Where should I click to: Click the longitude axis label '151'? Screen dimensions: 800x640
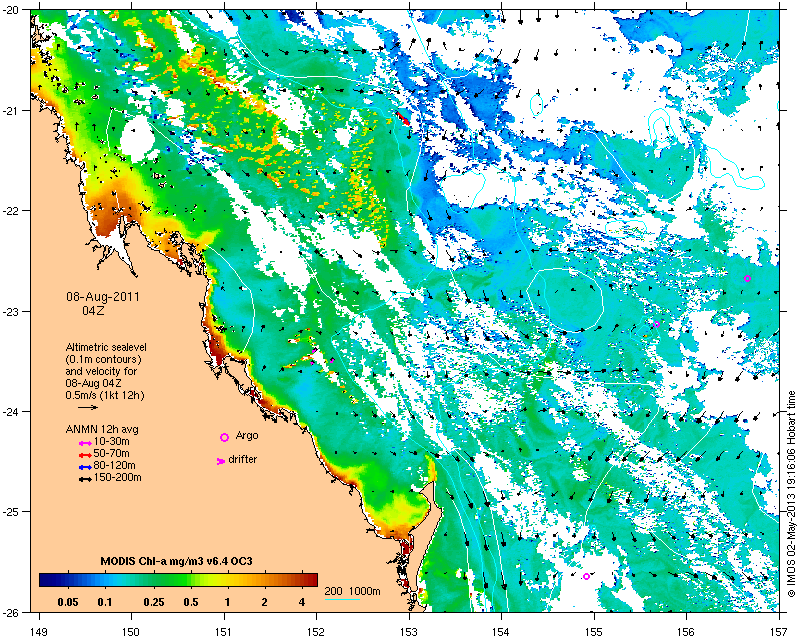(x=224, y=631)
